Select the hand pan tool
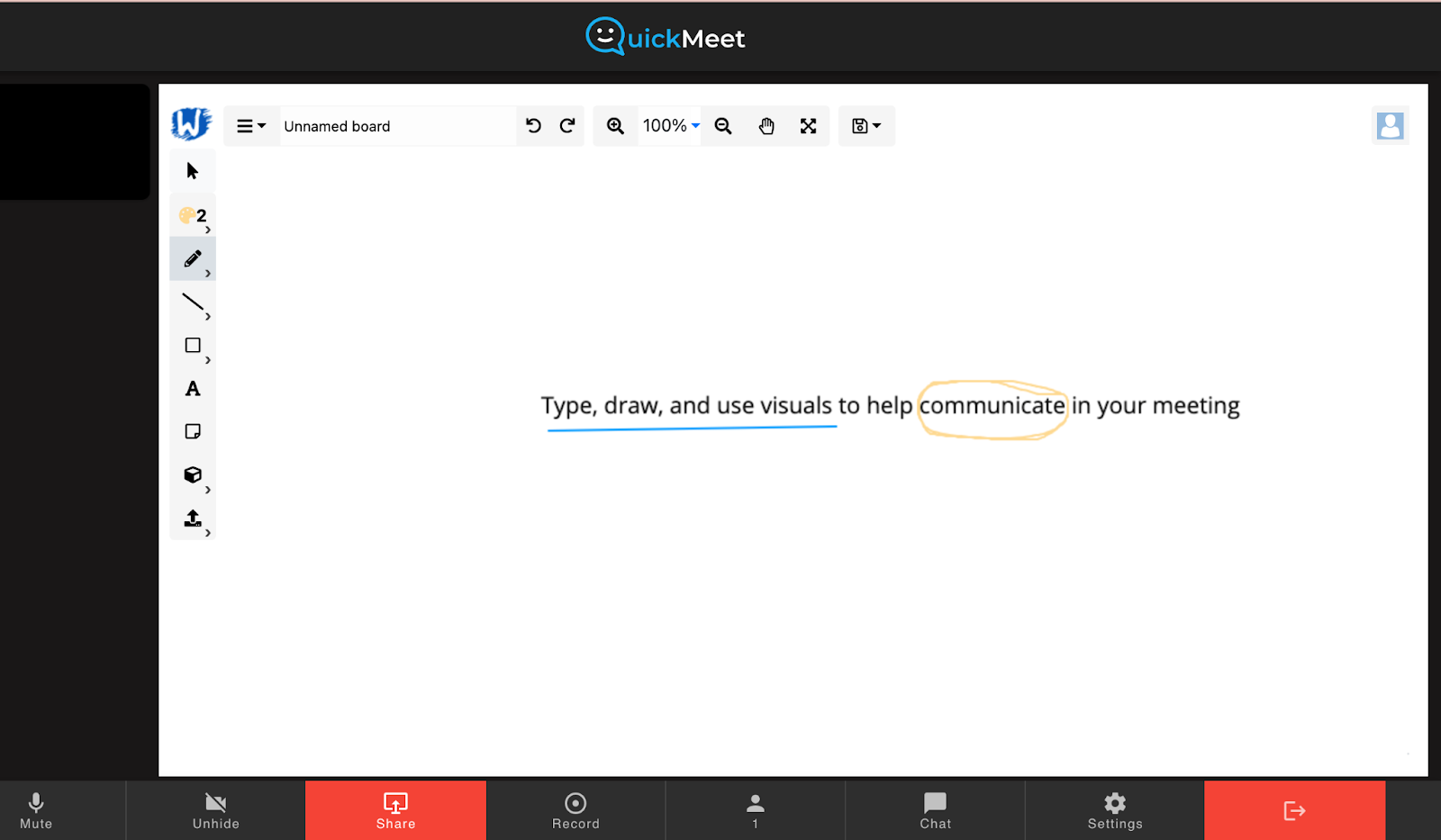Image resolution: width=1441 pixels, height=840 pixels. tap(766, 126)
